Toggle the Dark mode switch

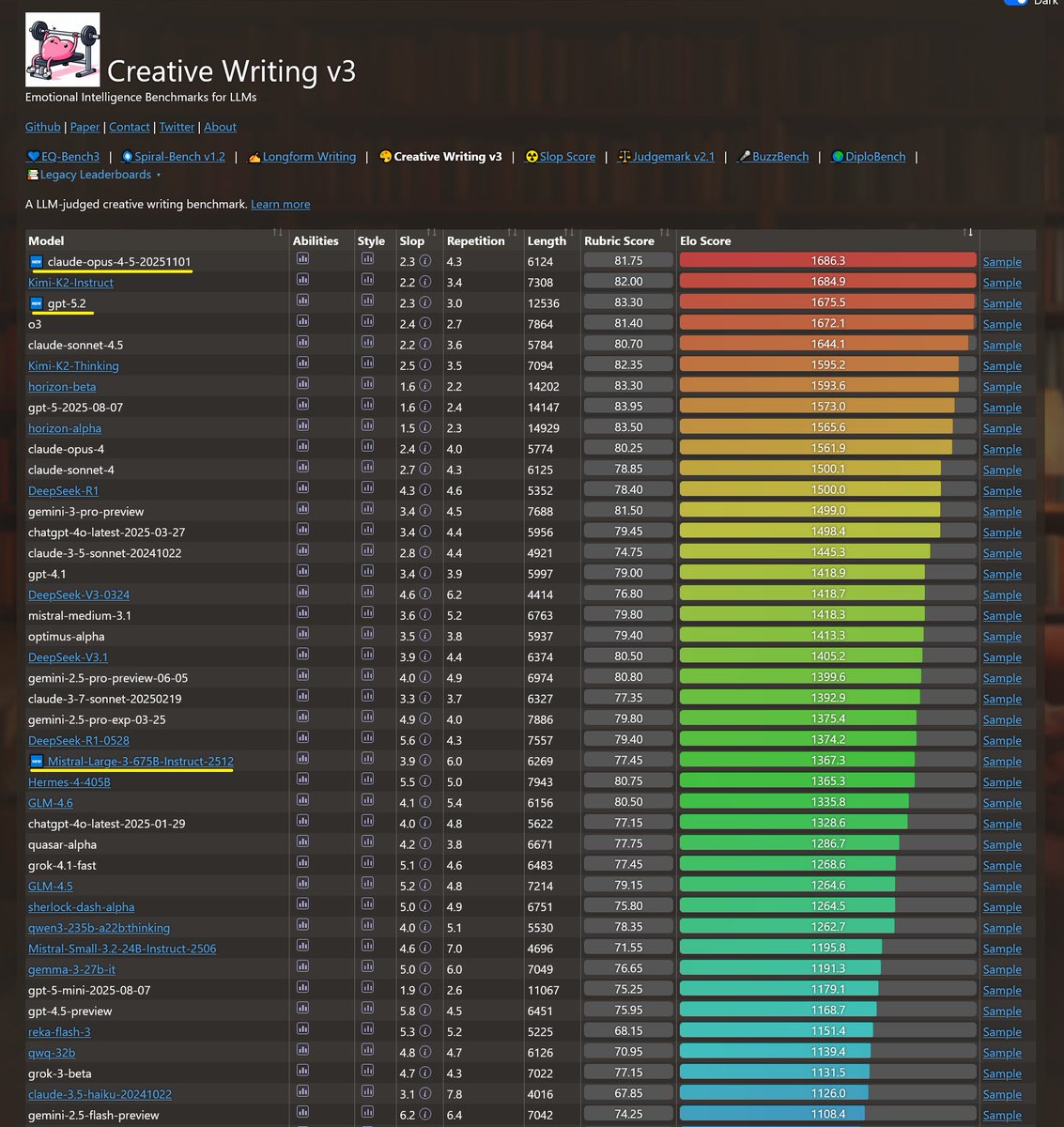[1015, 2]
